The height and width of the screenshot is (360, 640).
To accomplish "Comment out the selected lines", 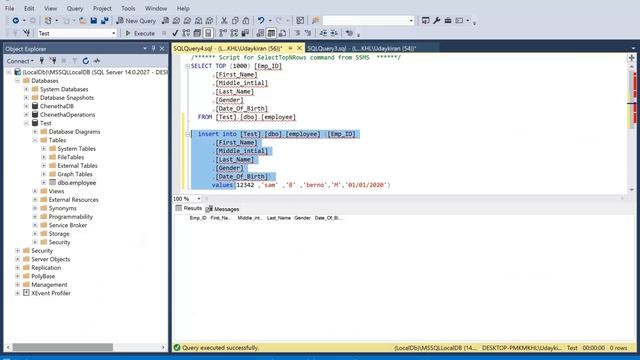I will (297, 33).
